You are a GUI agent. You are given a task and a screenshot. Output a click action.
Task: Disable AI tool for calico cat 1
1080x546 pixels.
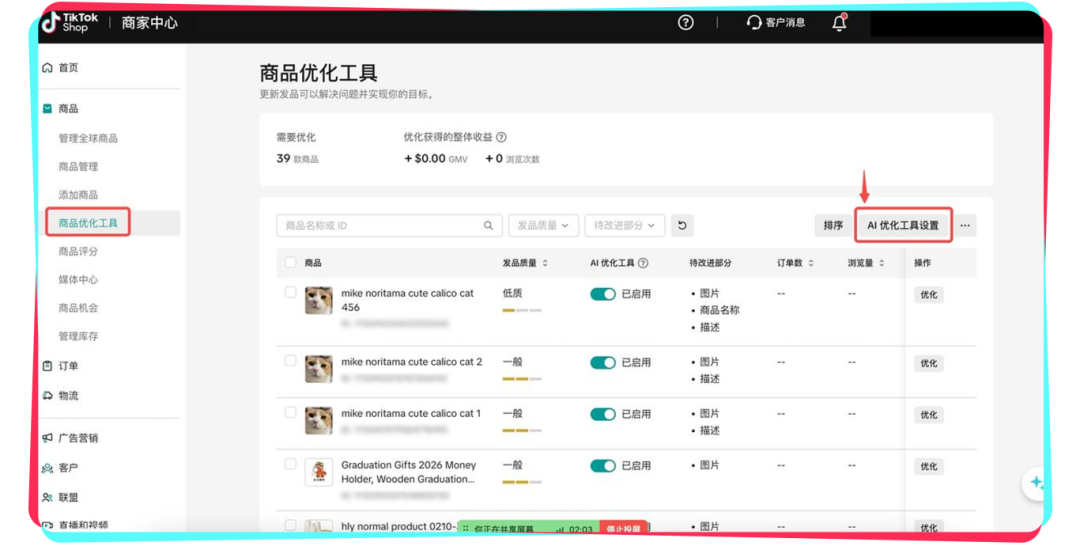pos(603,414)
